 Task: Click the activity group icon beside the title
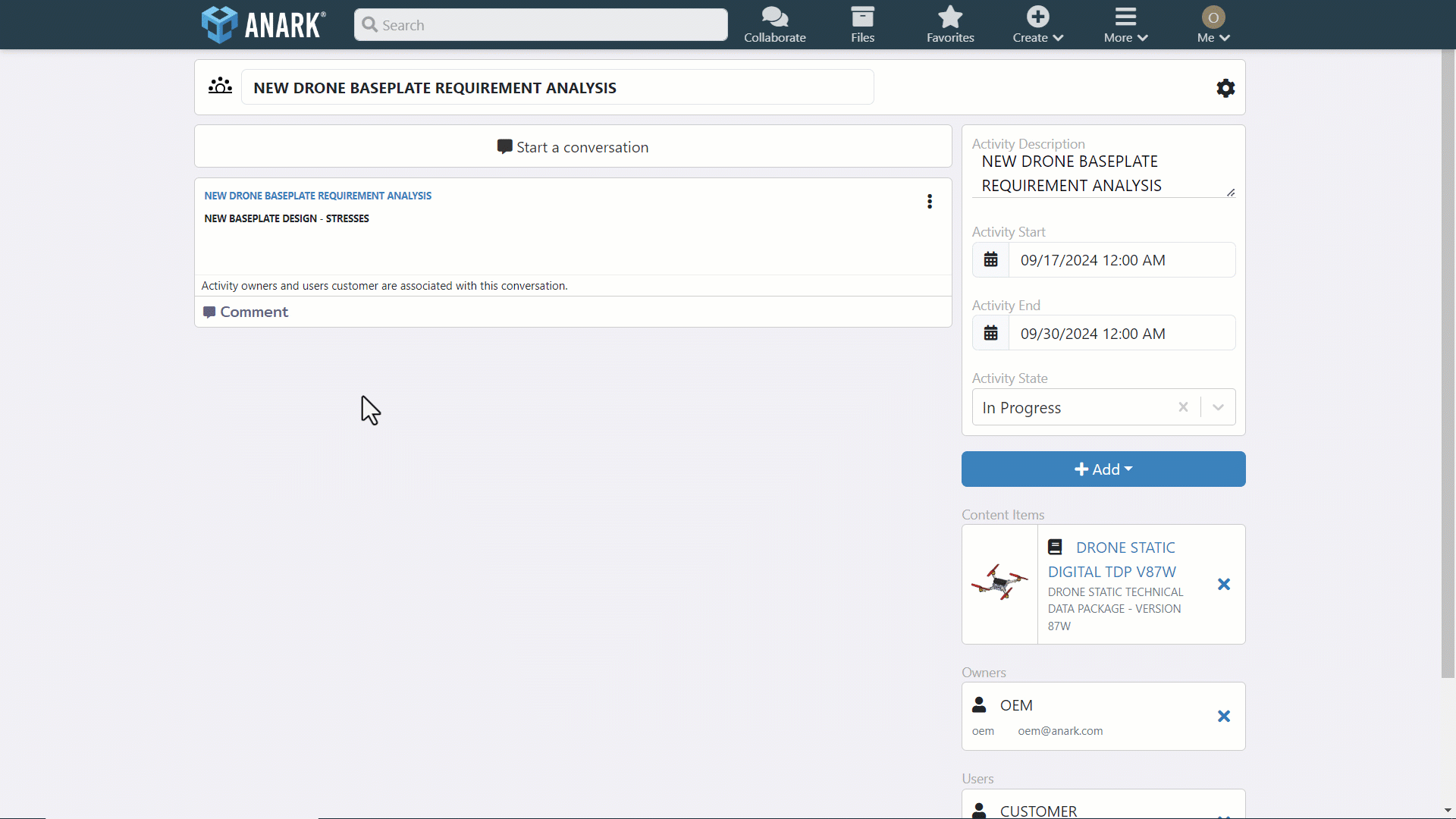coord(220,86)
